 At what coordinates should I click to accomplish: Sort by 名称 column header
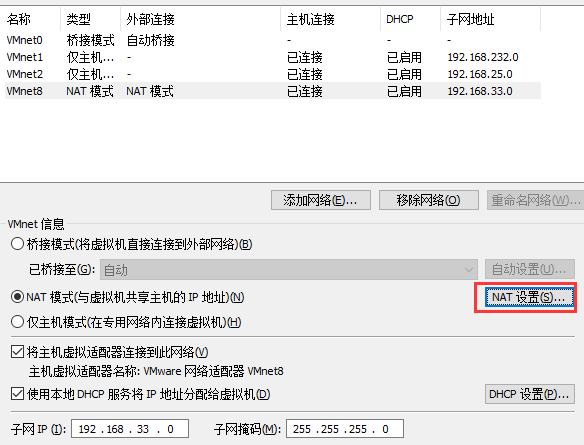(32, 19)
